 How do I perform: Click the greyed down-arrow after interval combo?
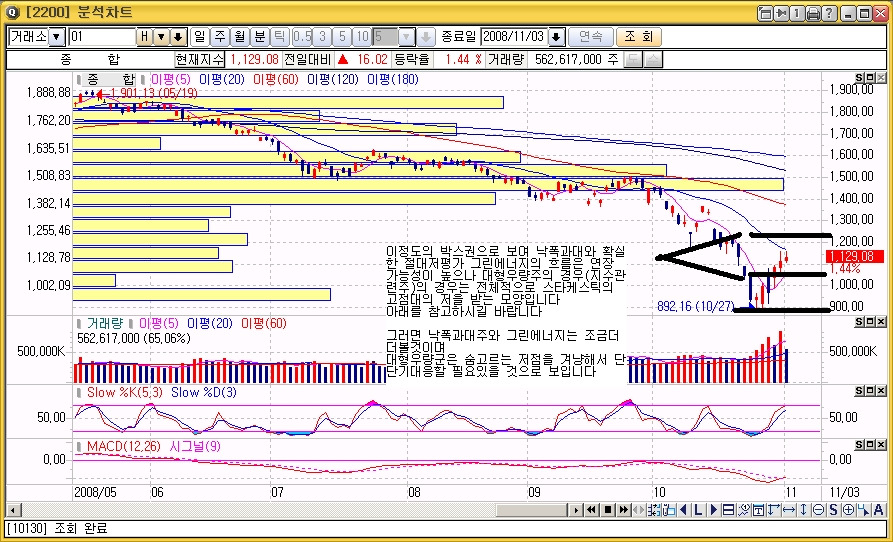pos(426,37)
